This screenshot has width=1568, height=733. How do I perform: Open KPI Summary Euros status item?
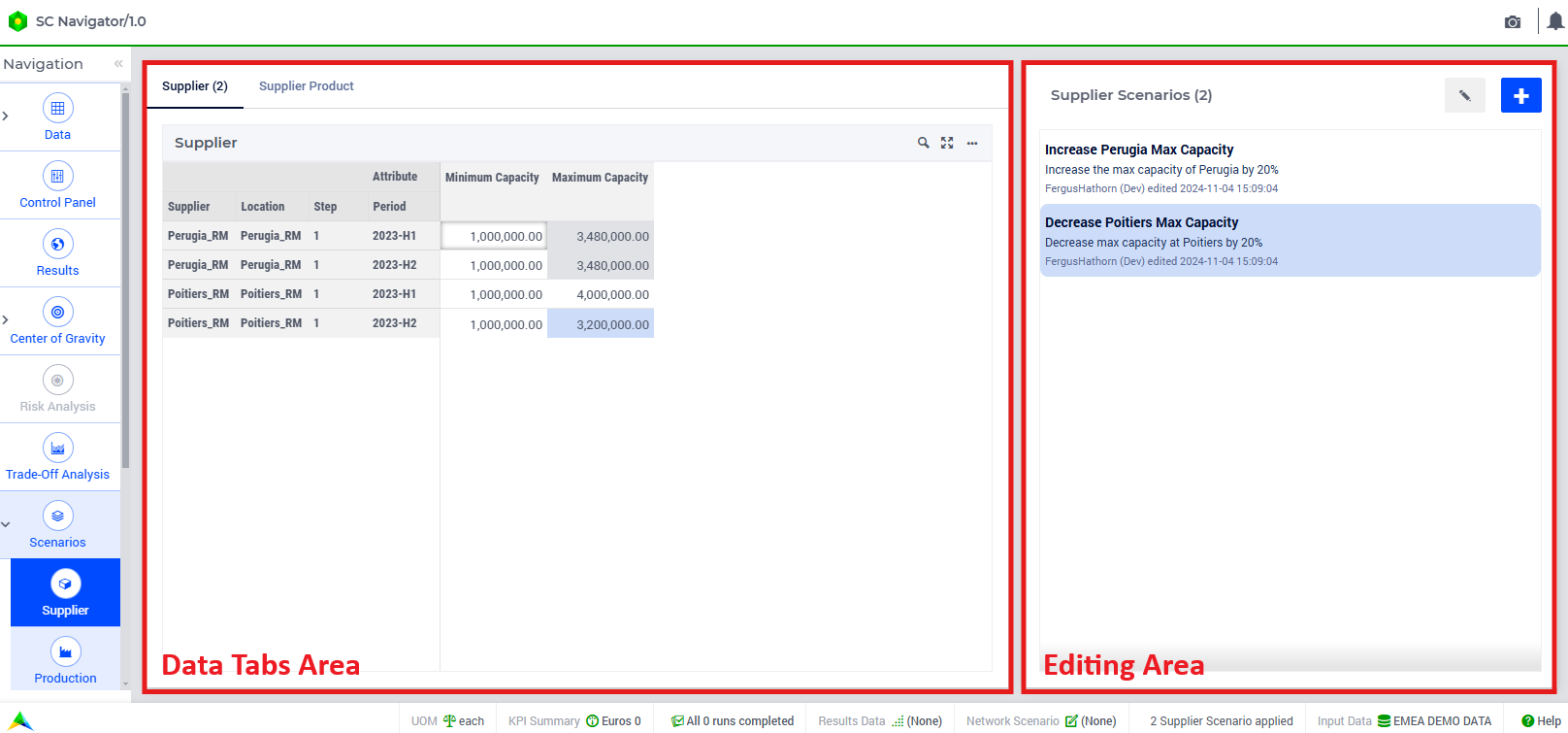(x=574, y=721)
